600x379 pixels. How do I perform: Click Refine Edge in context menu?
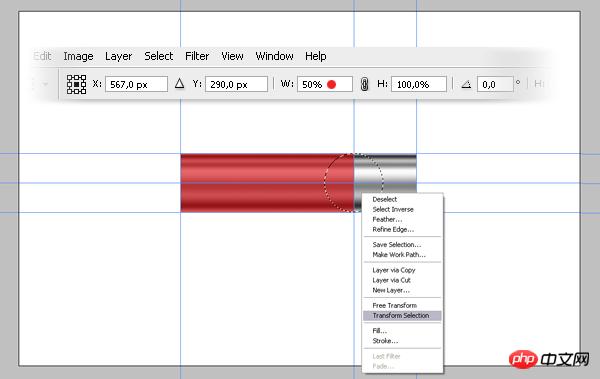(393, 230)
